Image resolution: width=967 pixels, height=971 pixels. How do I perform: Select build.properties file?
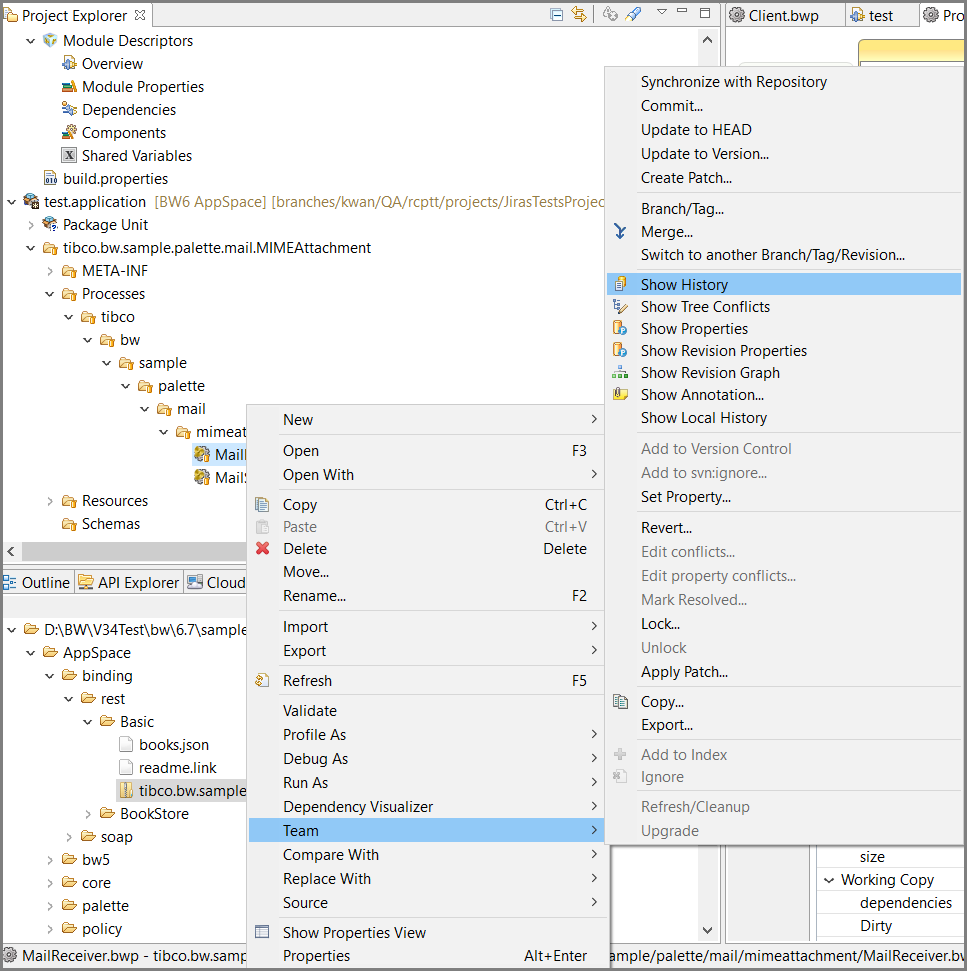(x=115, y=178)
